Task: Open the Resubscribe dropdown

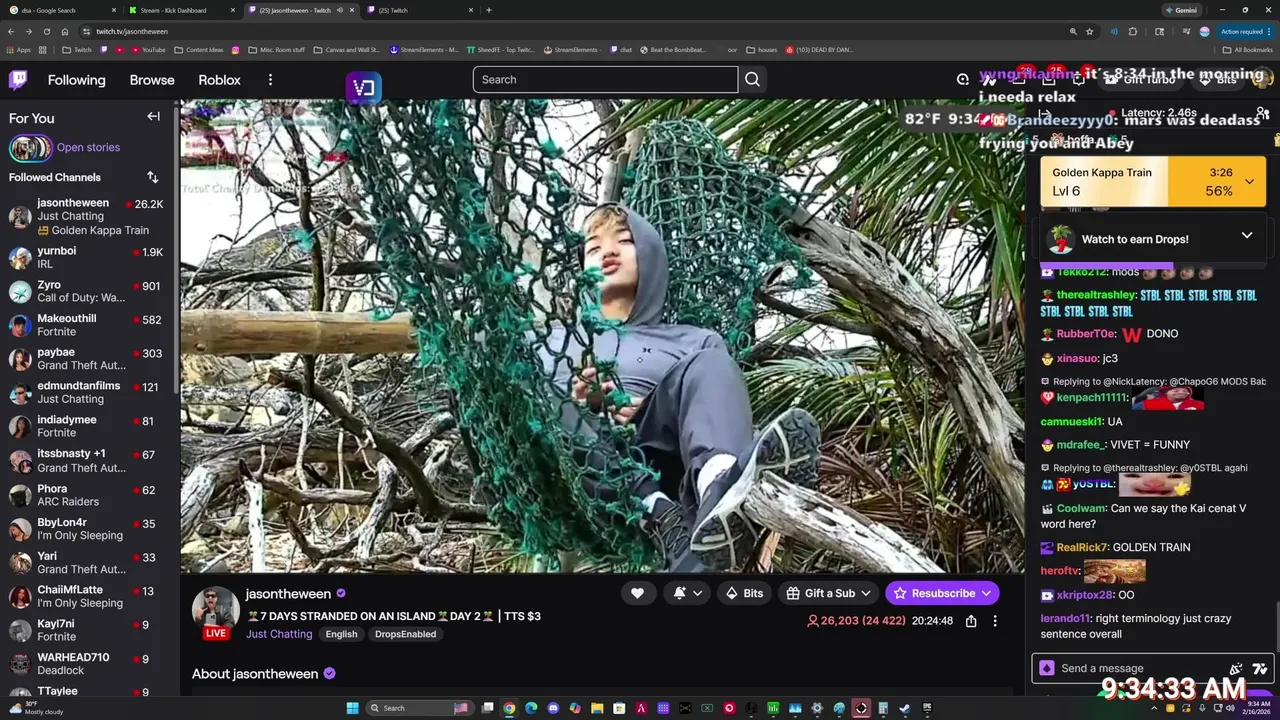Action: pyautogui.click(x=942, y=593)
